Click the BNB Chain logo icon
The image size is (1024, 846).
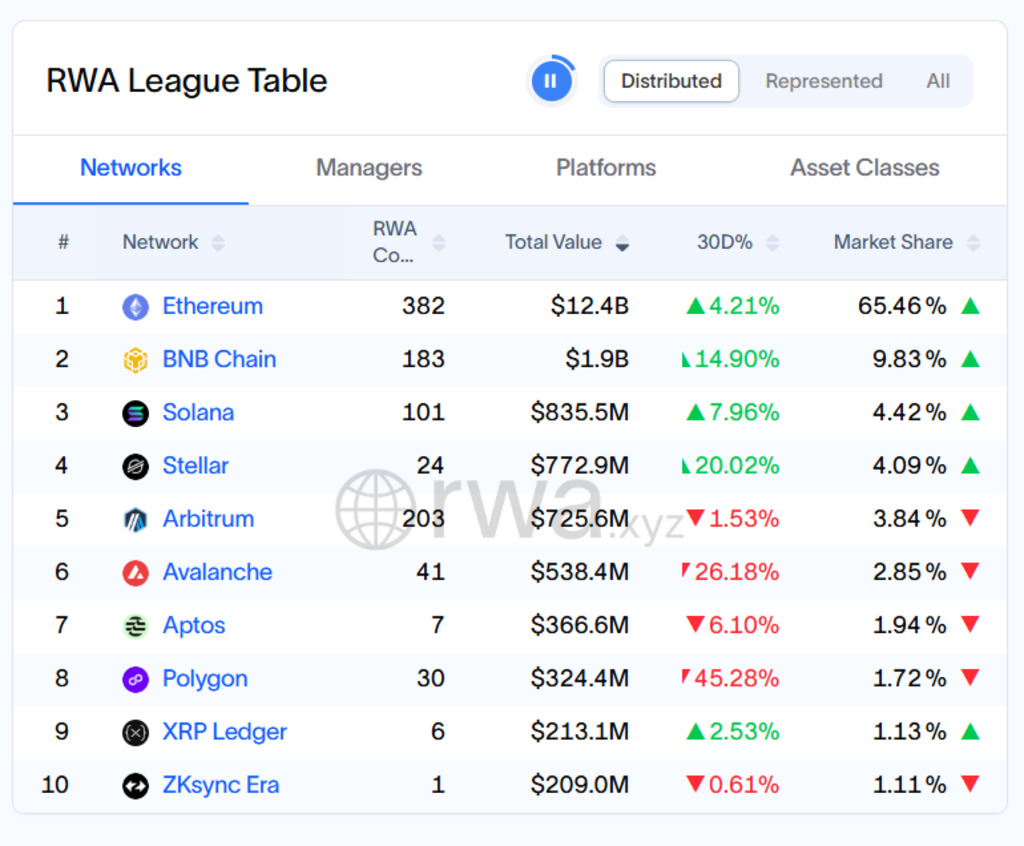click(135, 360)
